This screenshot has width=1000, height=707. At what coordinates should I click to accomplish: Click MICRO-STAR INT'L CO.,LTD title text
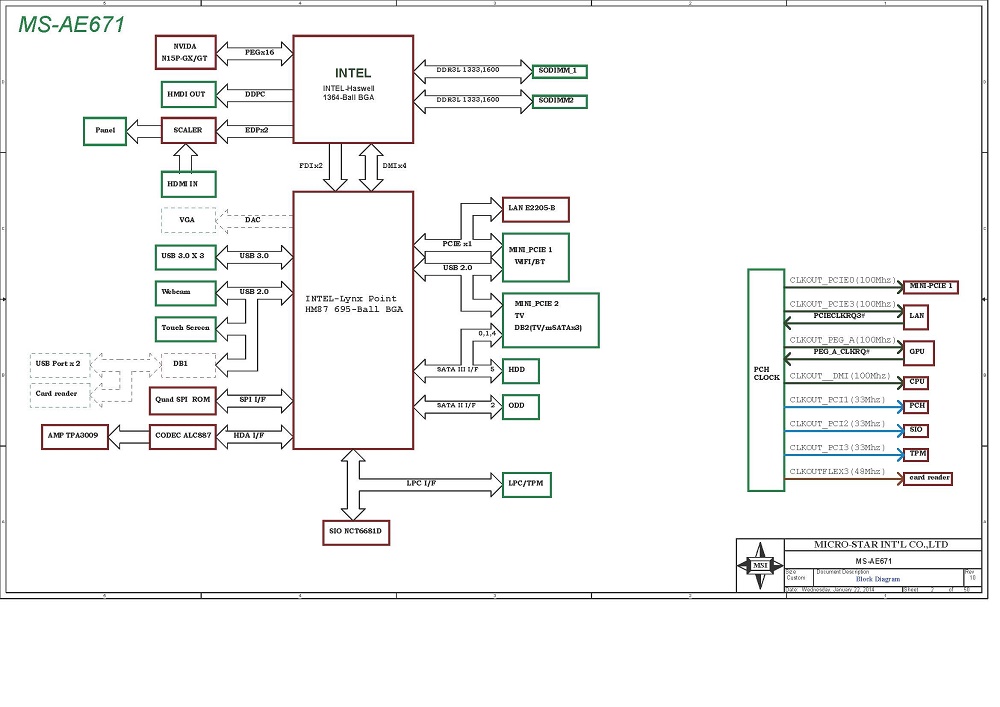881,545
